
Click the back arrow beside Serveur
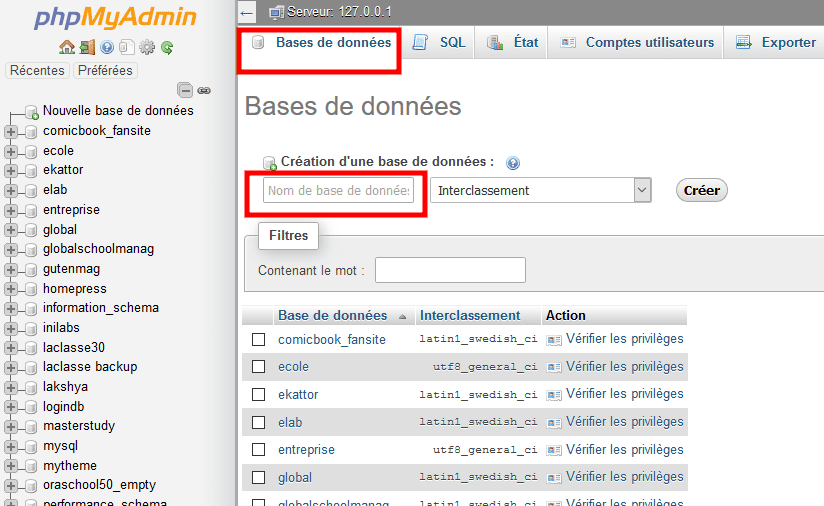point(247,13)
